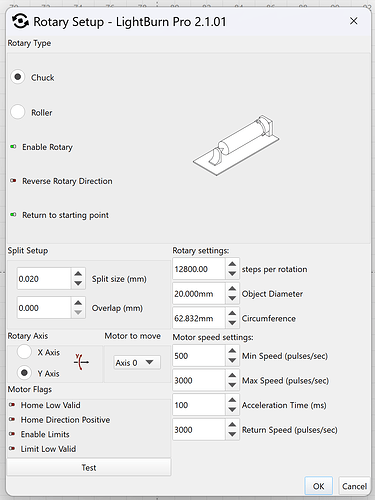
Task: Increase steps per rotation
Action: pos(232,264)
